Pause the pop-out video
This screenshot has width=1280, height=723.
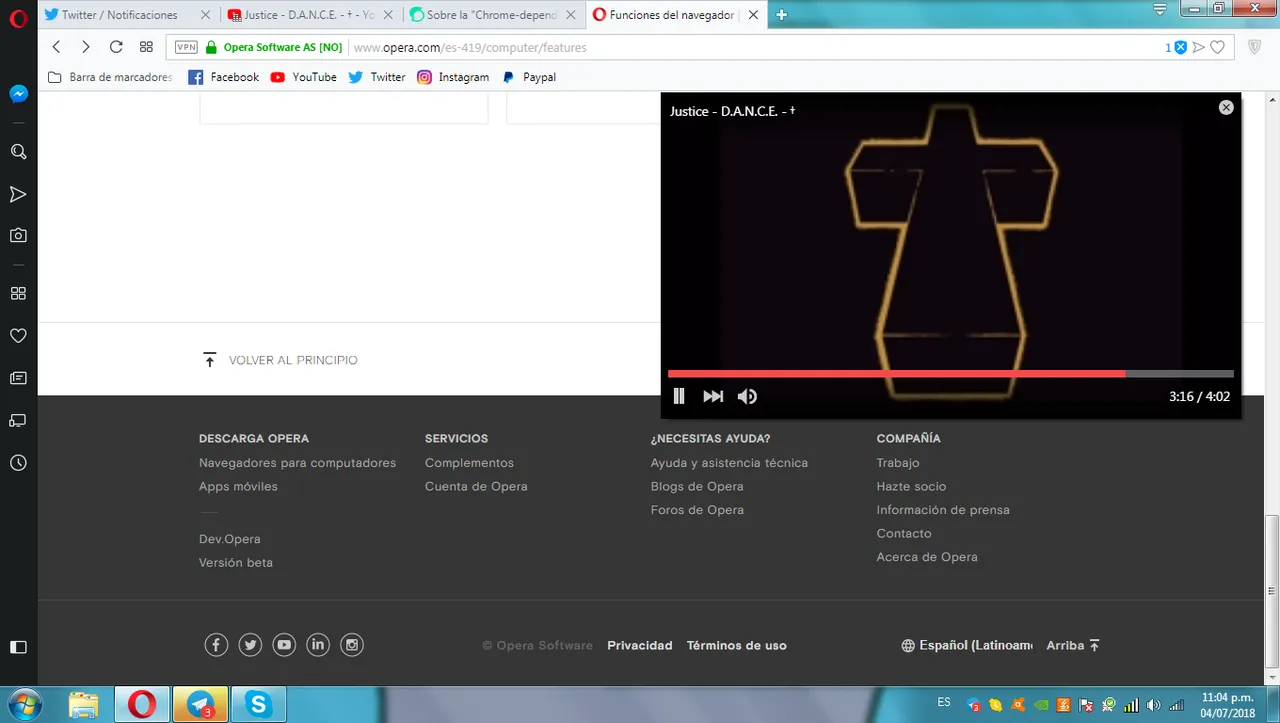tap(679, 396)
